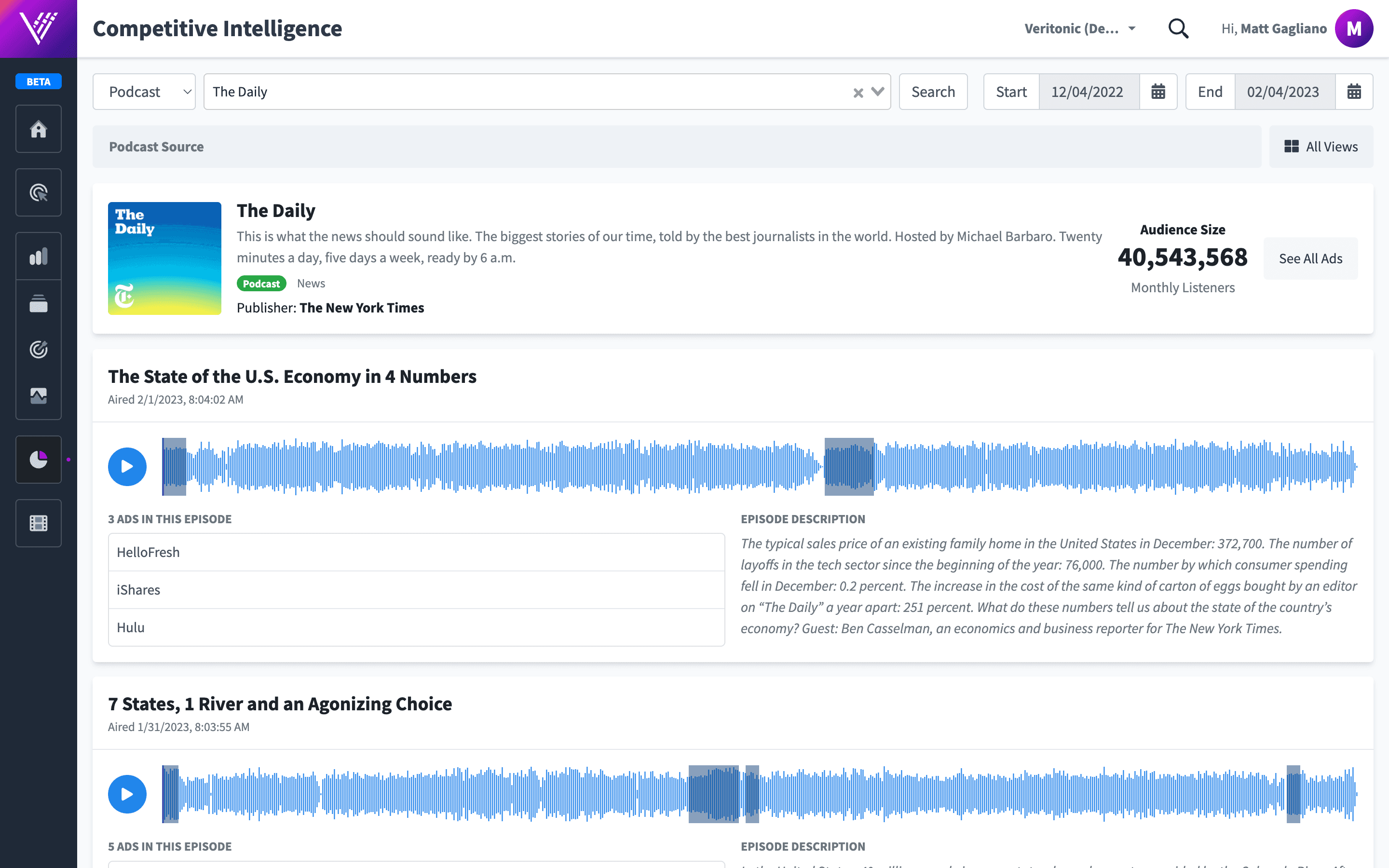This screenshot has height=868, width=1389.
Task: Select the Hulu ad row
Action: [x=417, y=627]
